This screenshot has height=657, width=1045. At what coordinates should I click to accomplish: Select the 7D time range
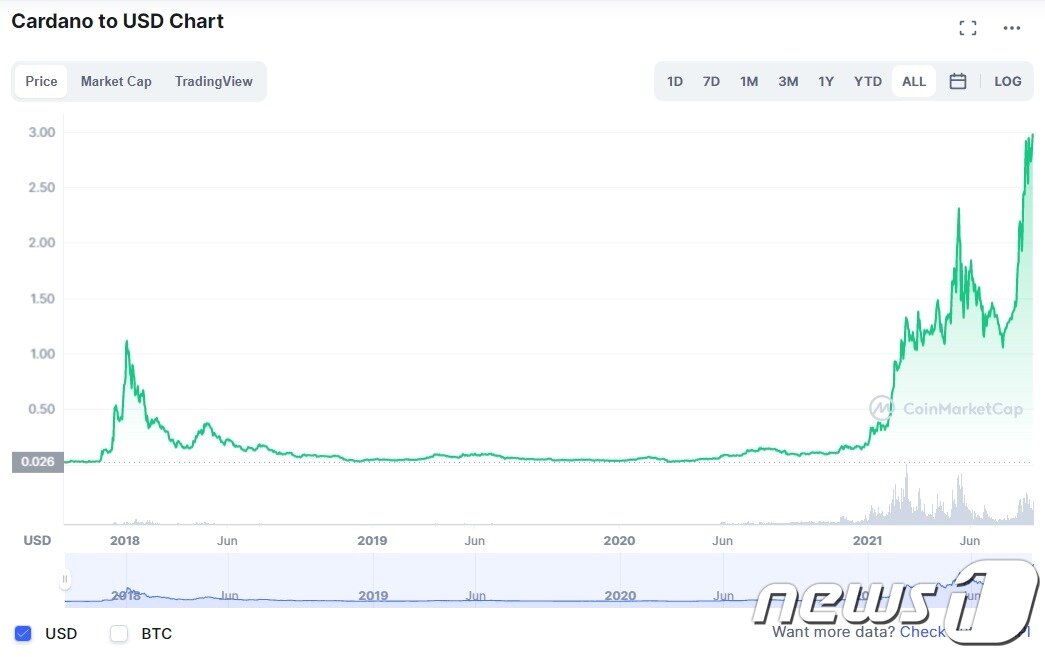[x=711, y=81]
